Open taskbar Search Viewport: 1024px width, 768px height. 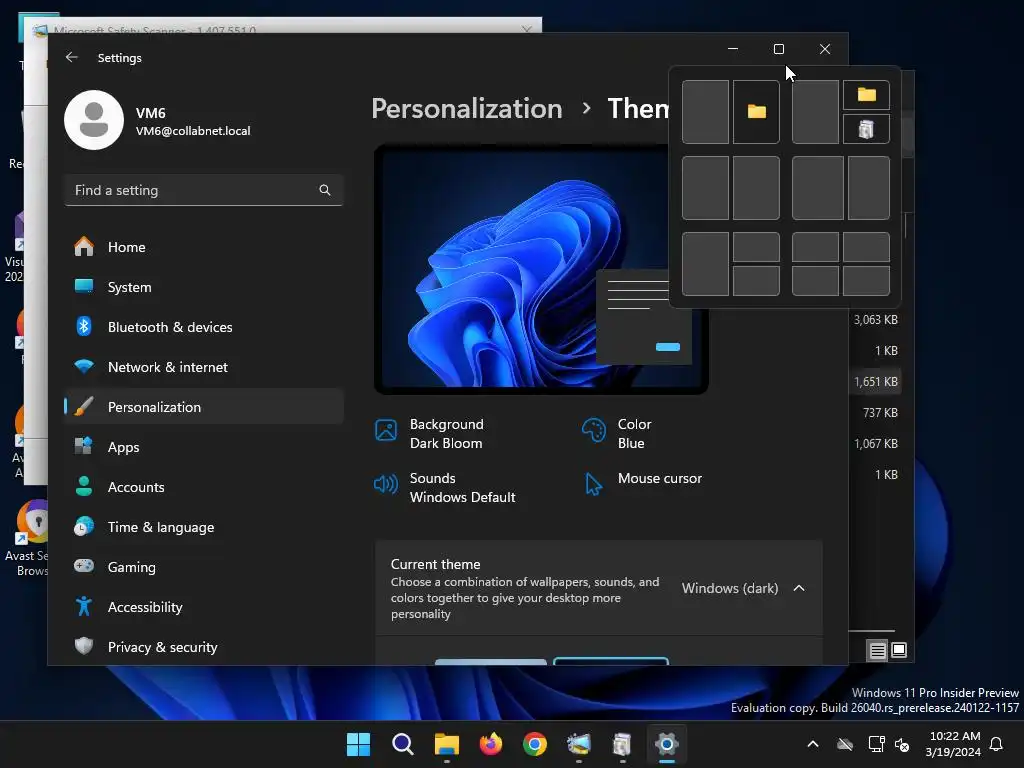click(x=402, y=744)
